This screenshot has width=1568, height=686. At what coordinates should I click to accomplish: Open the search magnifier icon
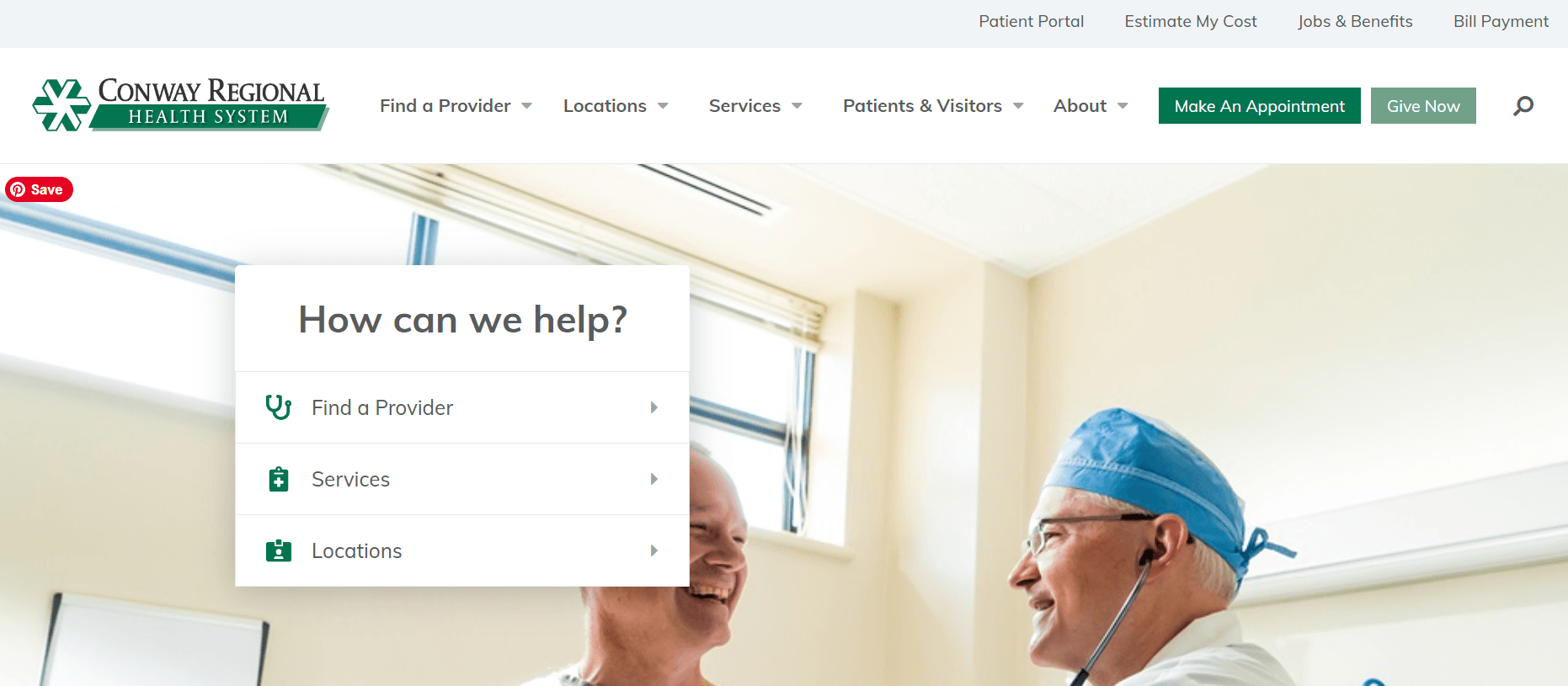(1523, 106)
